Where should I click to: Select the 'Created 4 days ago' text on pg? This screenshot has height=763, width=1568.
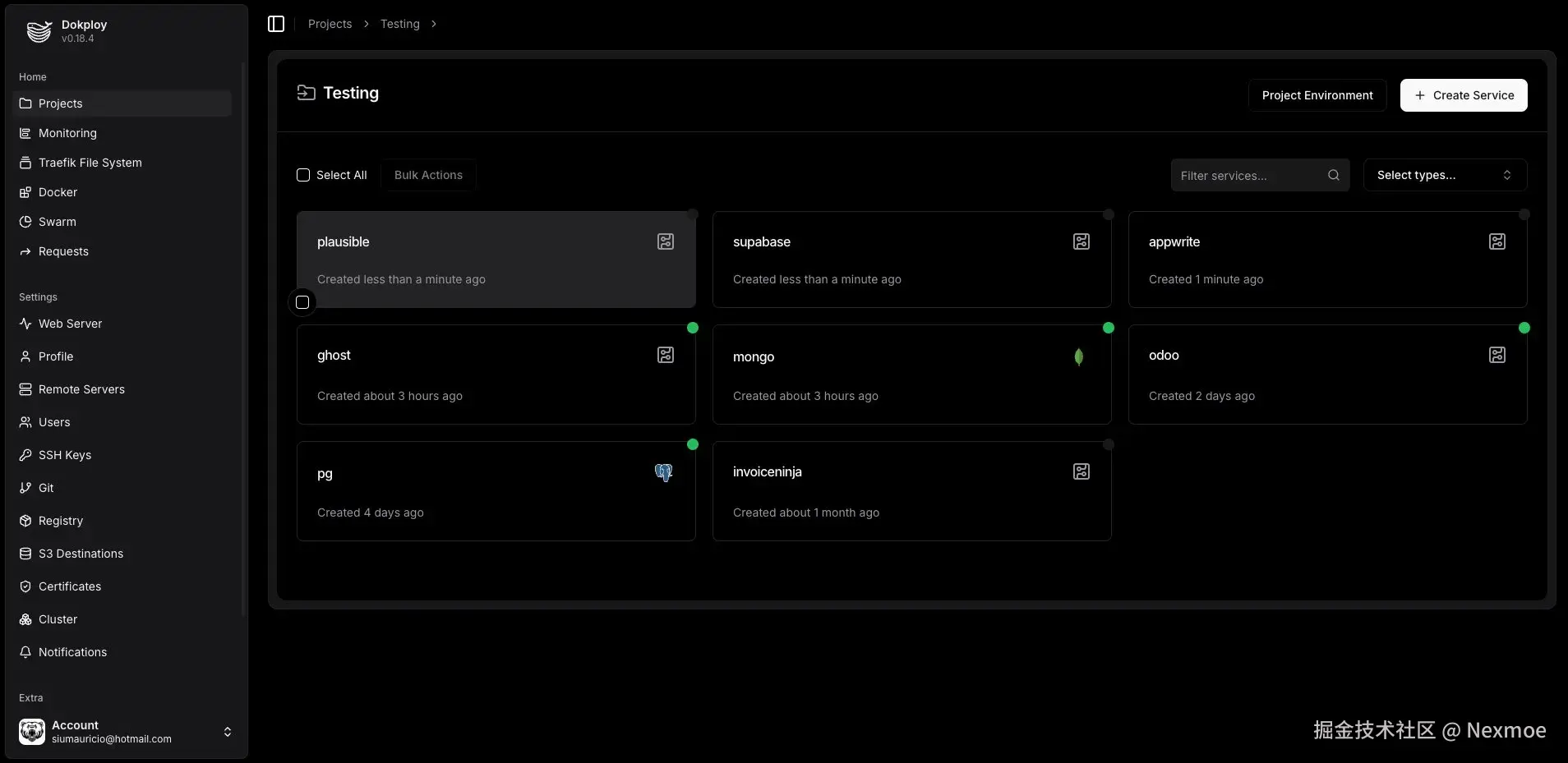point(371,512)
